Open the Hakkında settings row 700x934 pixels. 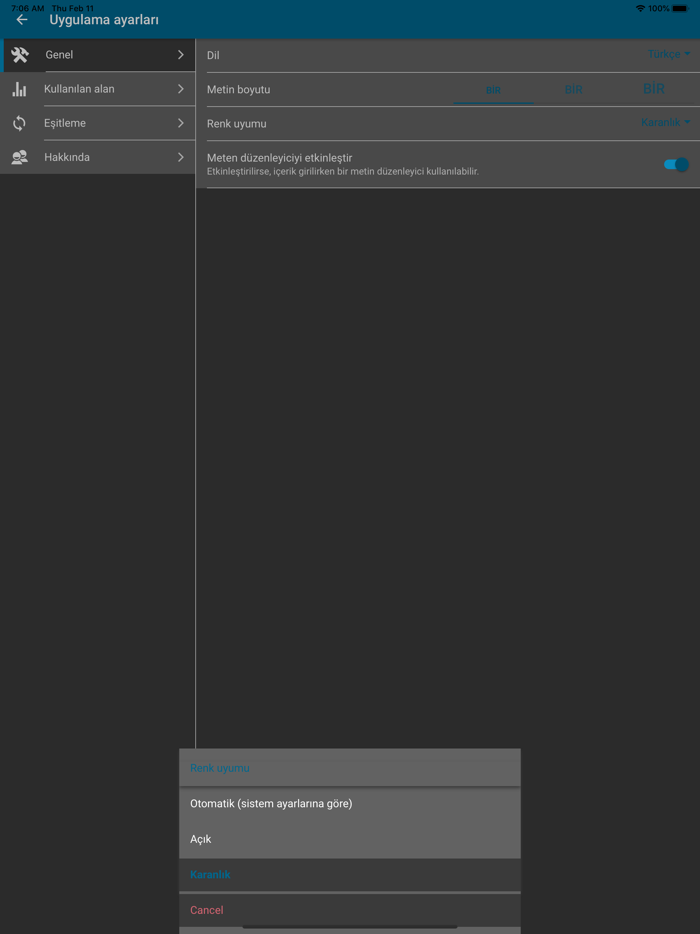[x=98, y=157]
